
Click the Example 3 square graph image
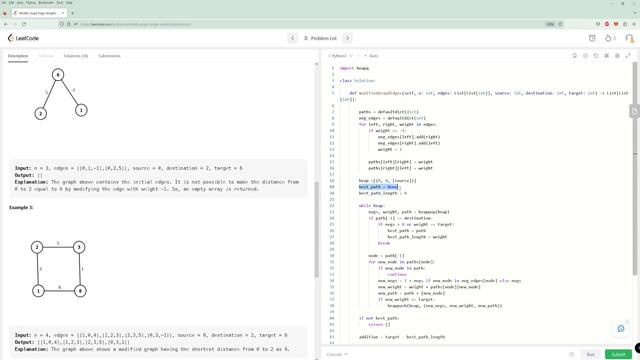coord(59,269)
